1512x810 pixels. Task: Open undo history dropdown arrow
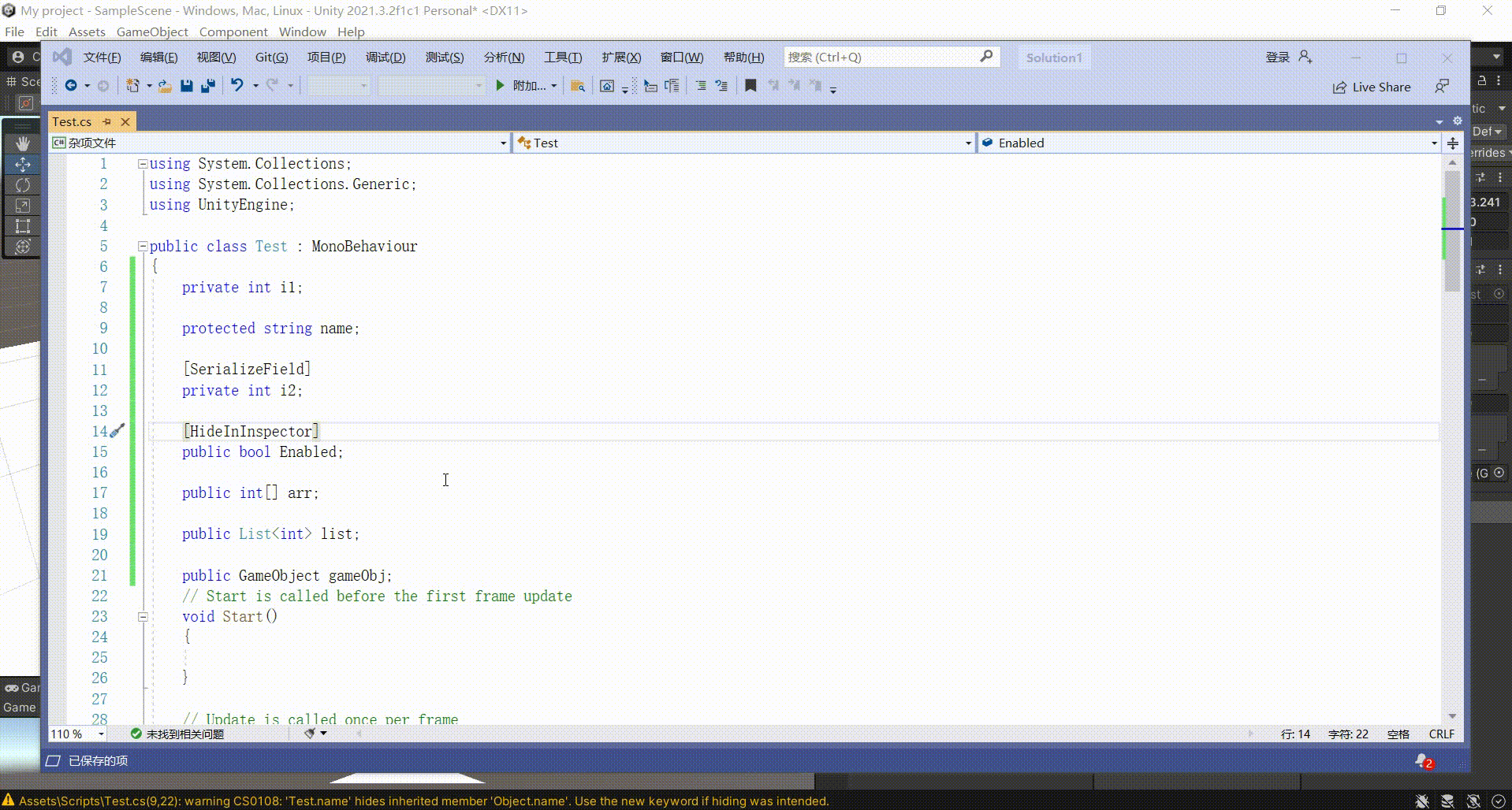[x=255, y=86]
